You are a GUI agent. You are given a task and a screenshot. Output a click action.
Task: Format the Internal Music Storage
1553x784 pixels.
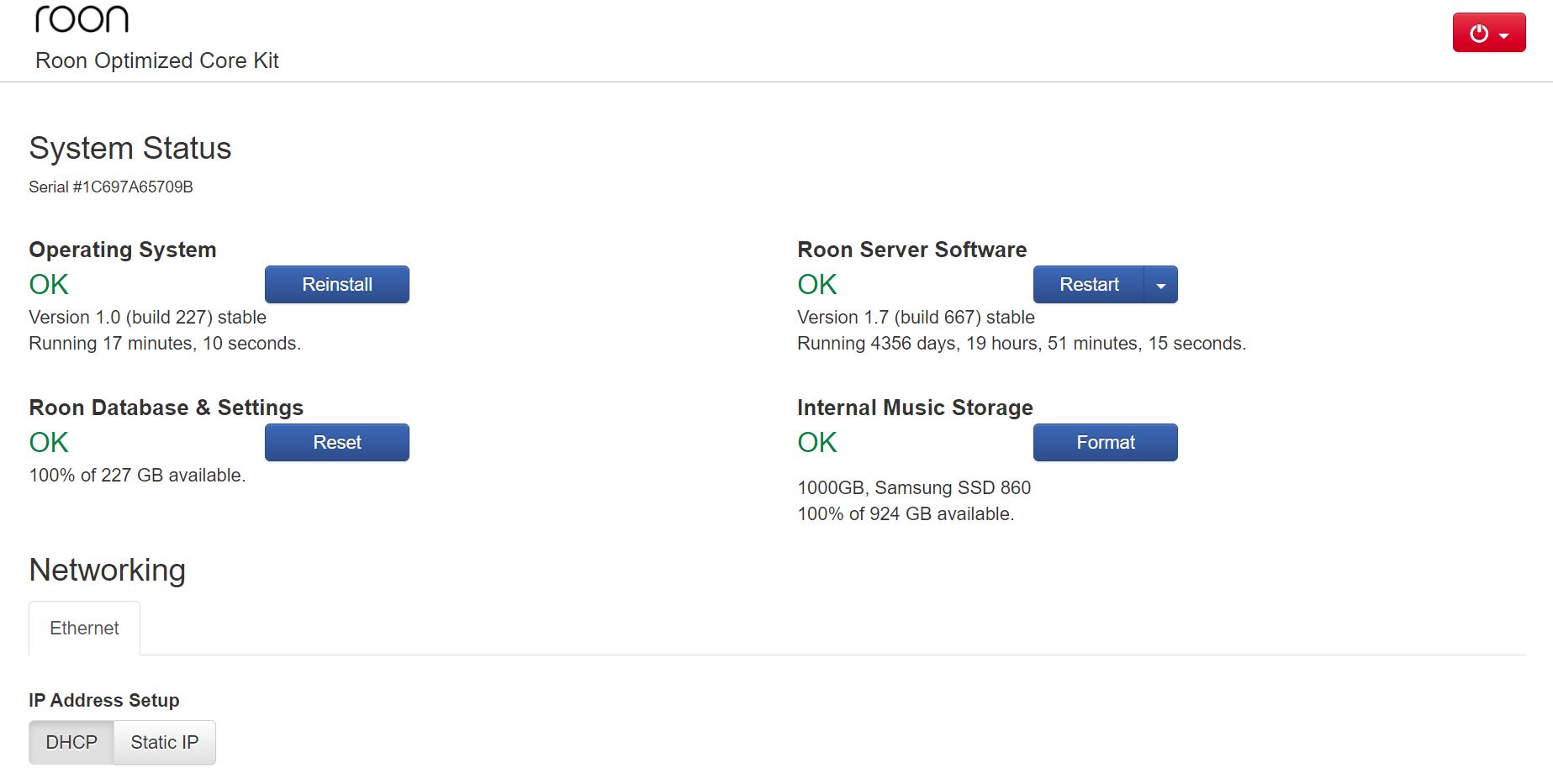coord(1106,442)
